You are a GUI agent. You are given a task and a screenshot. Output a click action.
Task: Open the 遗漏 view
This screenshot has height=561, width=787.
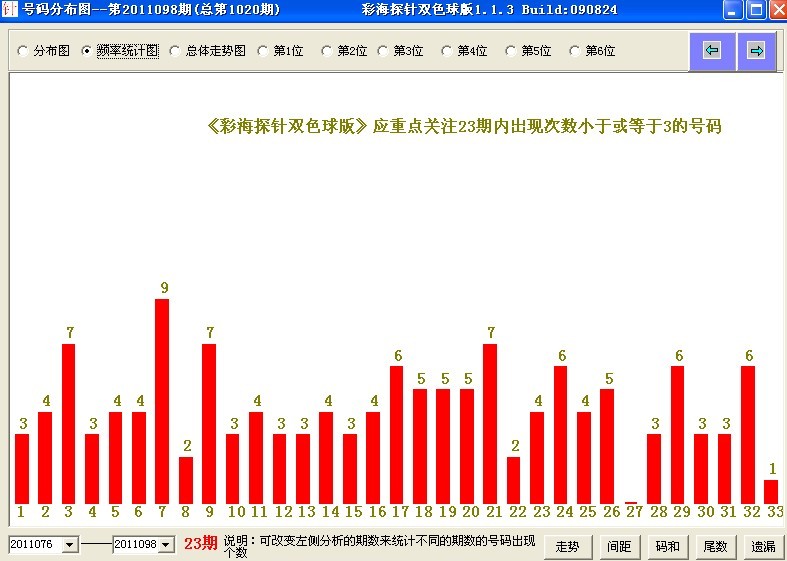tap(763, 546)
